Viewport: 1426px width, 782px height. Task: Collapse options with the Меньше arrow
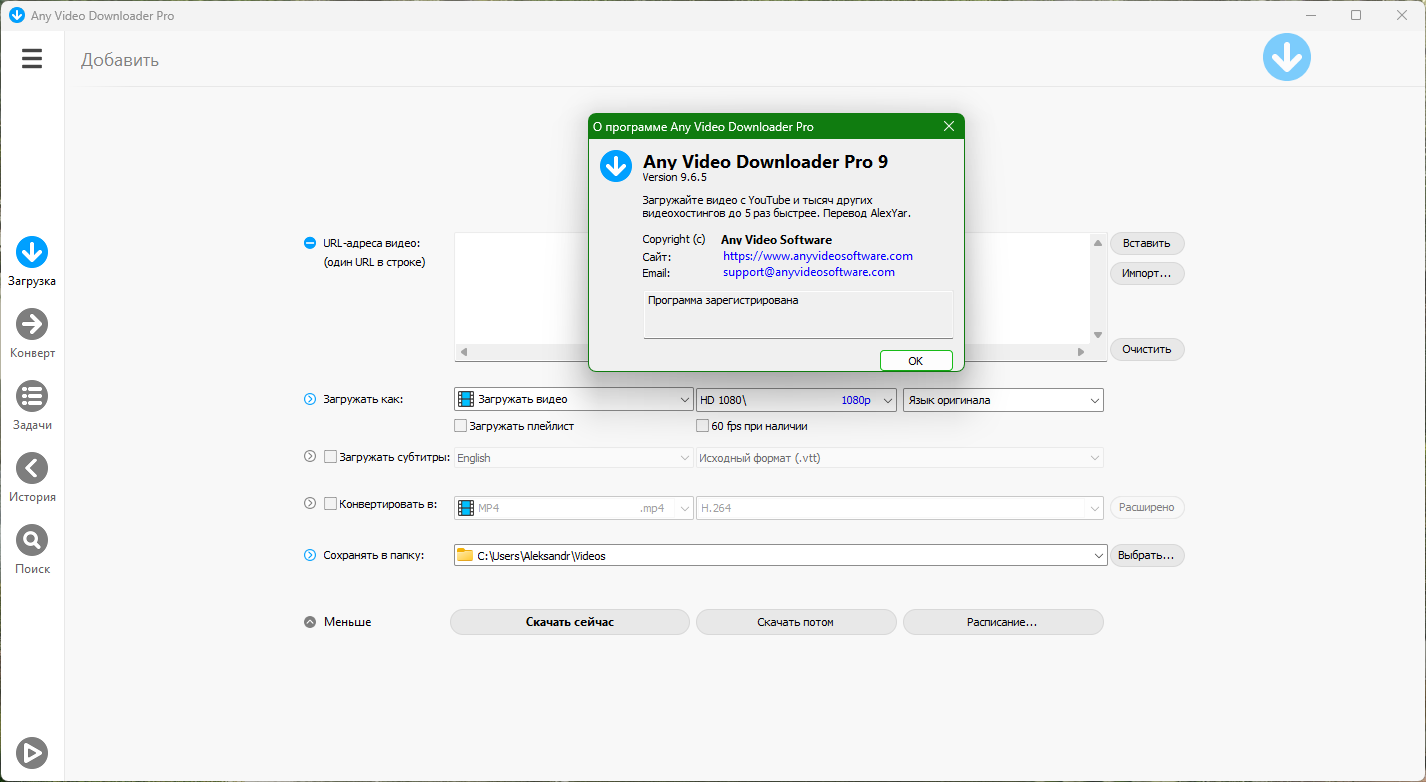[310, 622]
